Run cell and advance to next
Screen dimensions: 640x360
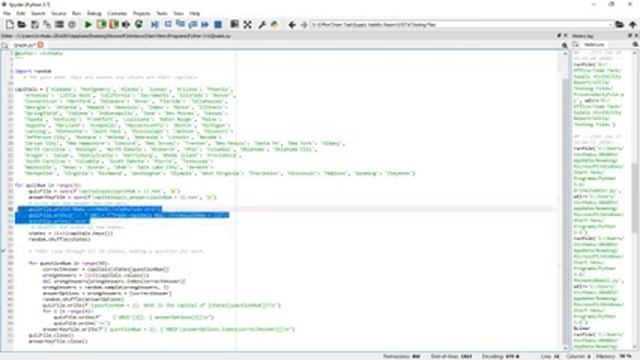point(113,24)
